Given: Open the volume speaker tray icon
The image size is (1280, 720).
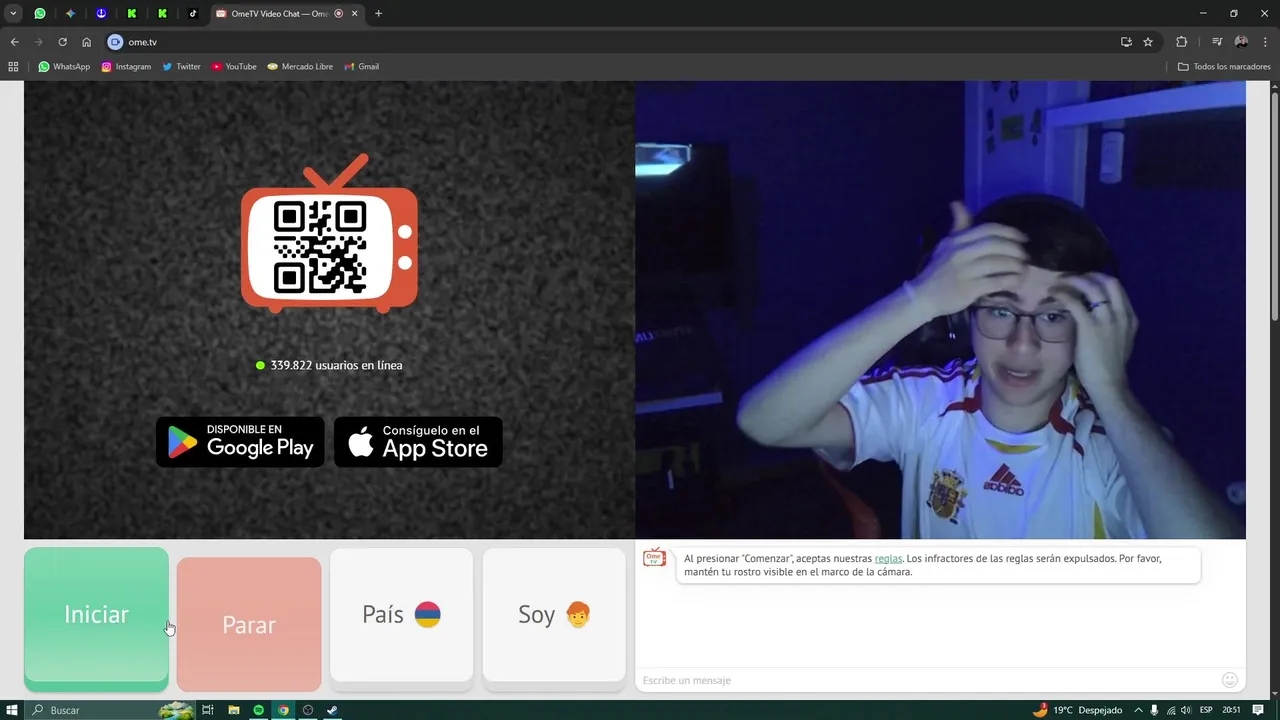Looking at the screenshot, I should [x=1185, y=710].
